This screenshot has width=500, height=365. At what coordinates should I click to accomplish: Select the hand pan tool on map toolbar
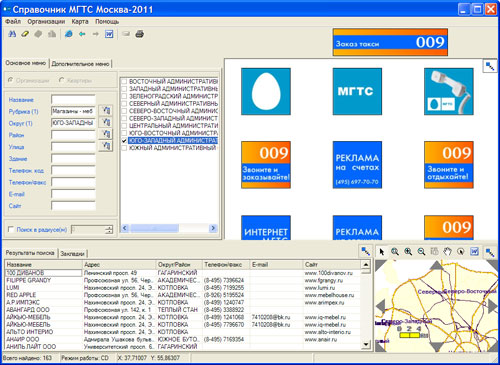pos(447,252)
